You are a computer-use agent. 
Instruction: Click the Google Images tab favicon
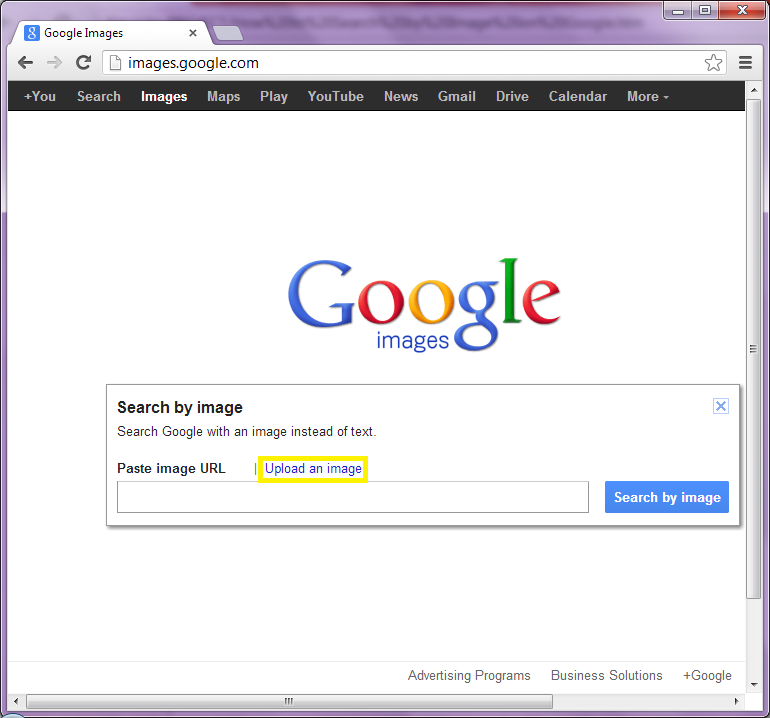31,33
